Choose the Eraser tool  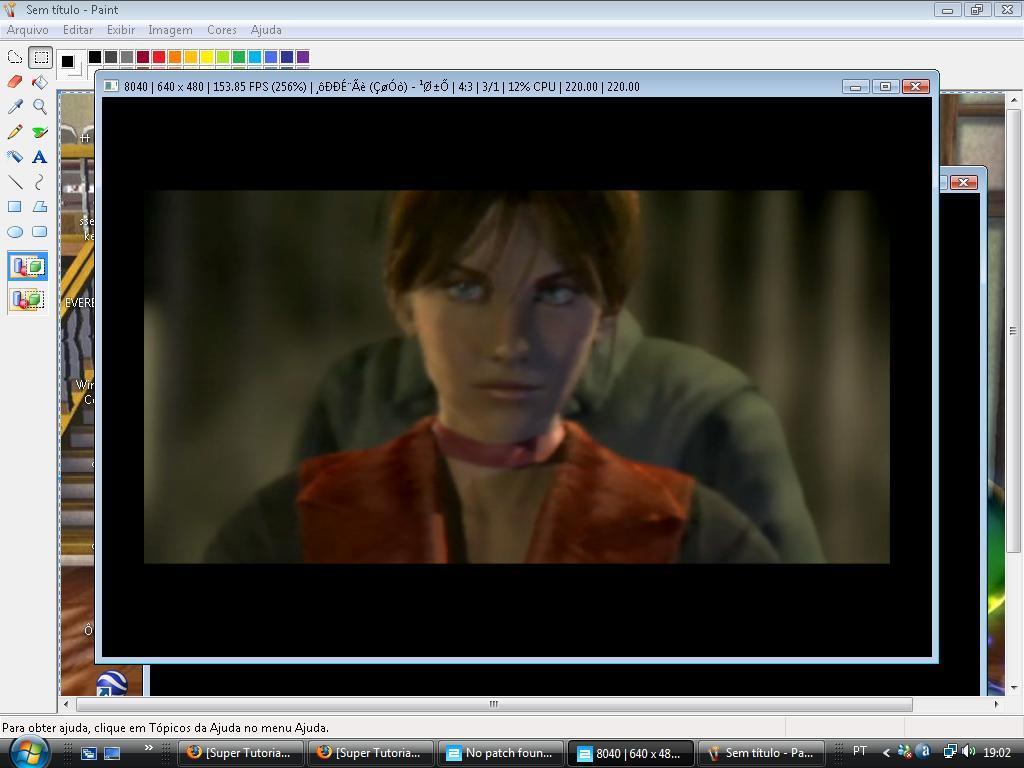point(14,82)
